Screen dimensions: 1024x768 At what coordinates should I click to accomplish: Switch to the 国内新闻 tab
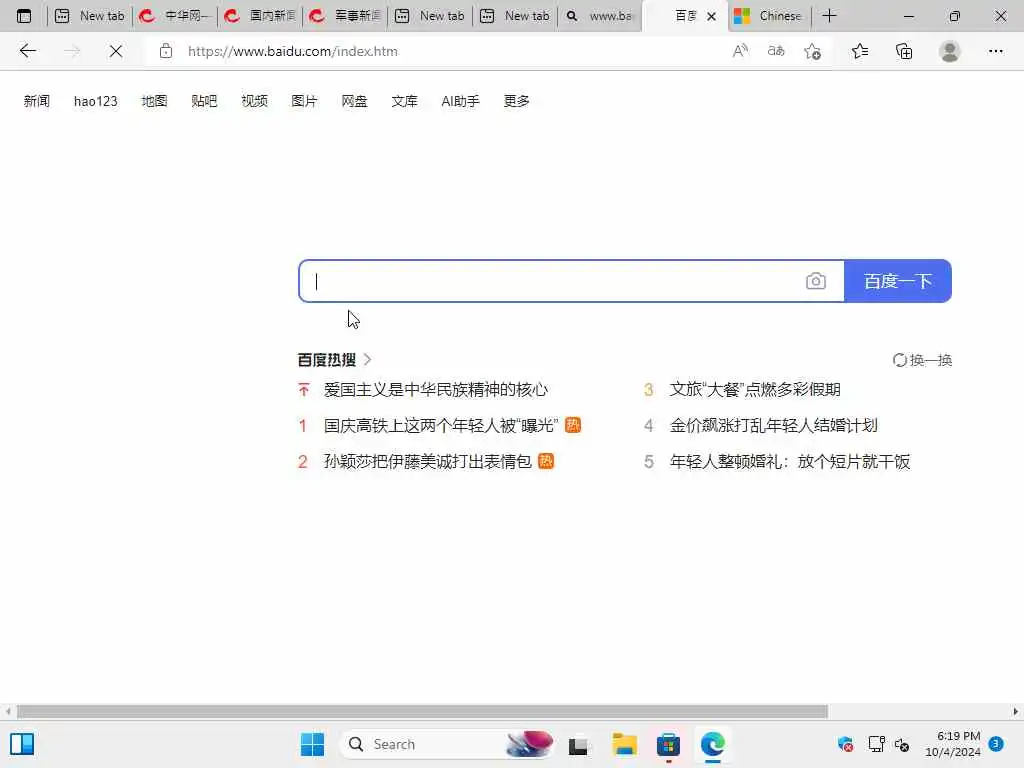coord(259,16)
